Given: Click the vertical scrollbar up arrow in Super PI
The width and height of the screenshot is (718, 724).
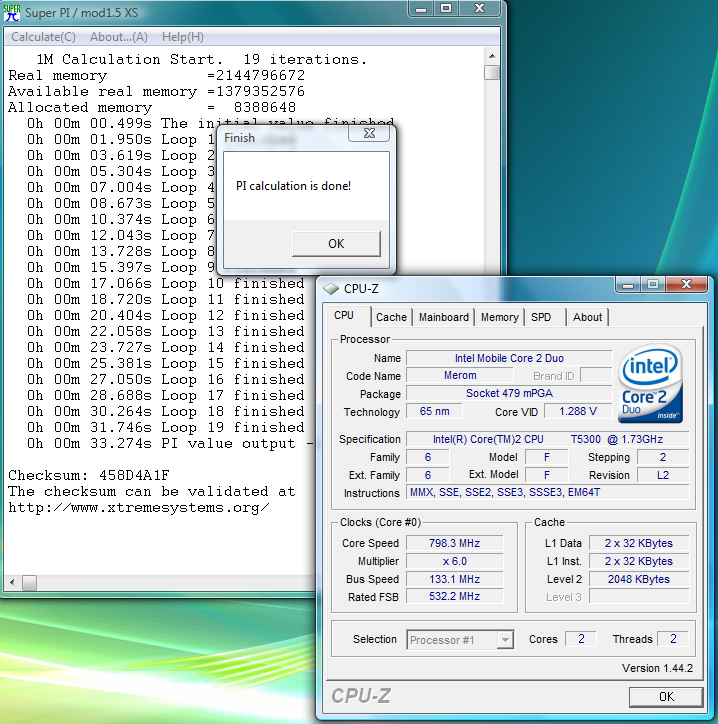Looking at the screenshot, I should [492, 56].
